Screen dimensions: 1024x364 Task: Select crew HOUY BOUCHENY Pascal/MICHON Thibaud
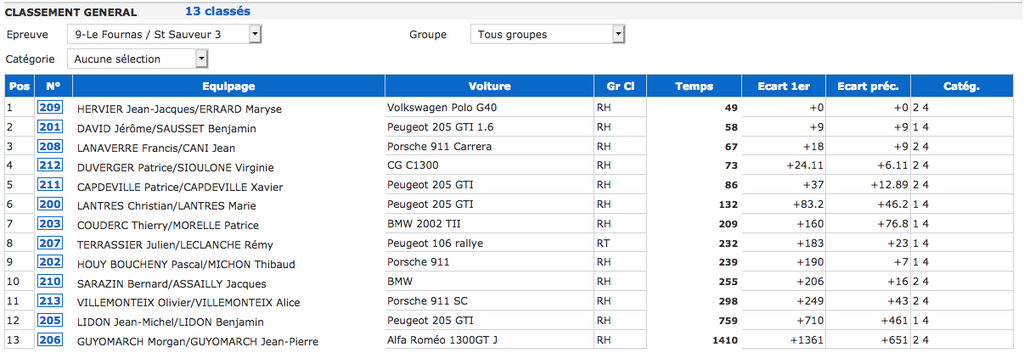tap(186, 265)
